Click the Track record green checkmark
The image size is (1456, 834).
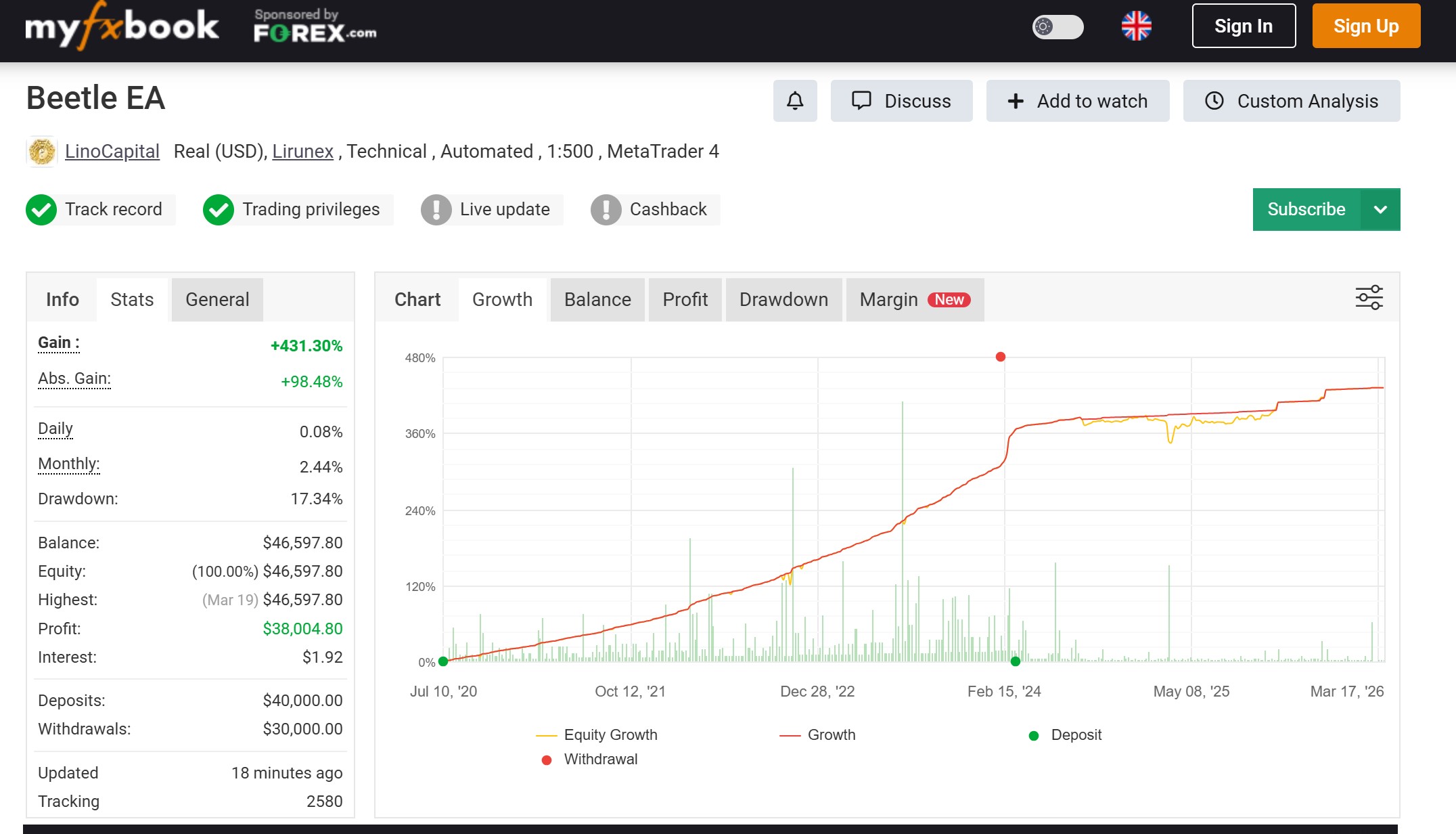tap(41, 210)
